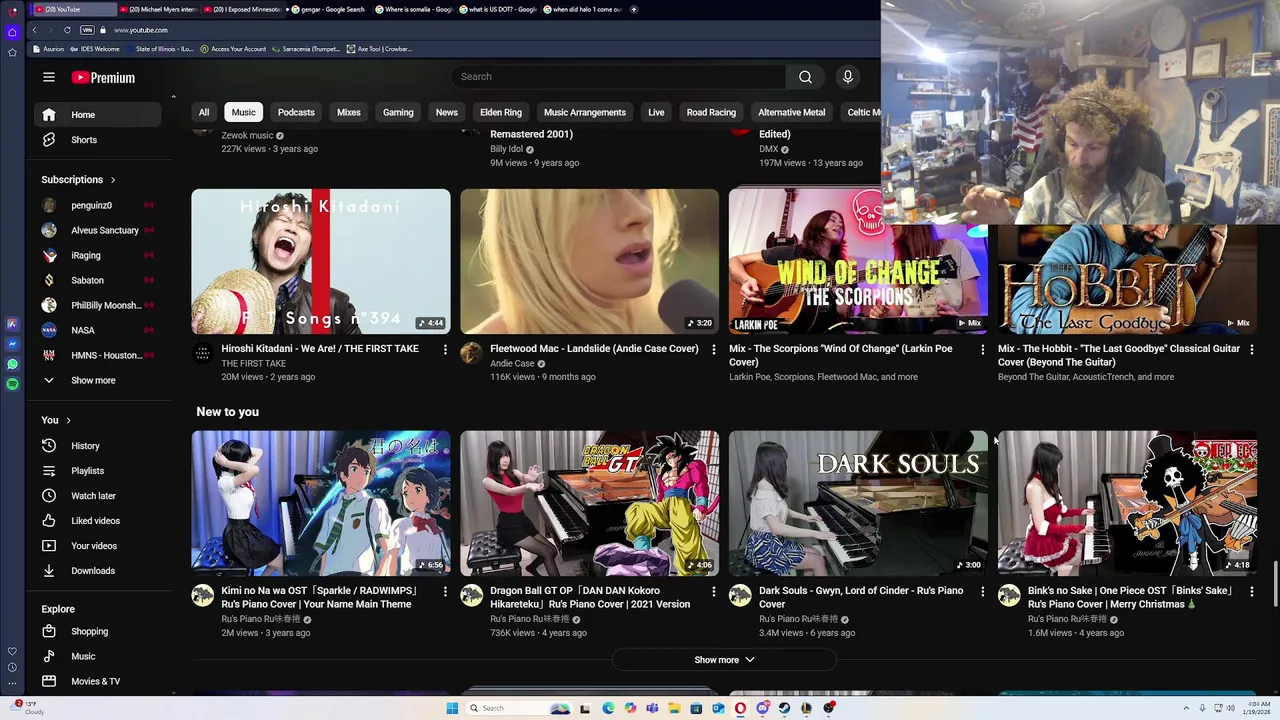Viewport: 1280px width, 720px height.
Task: Select the Alternative Metal filter chip
Action: click(x=791, y=113)
